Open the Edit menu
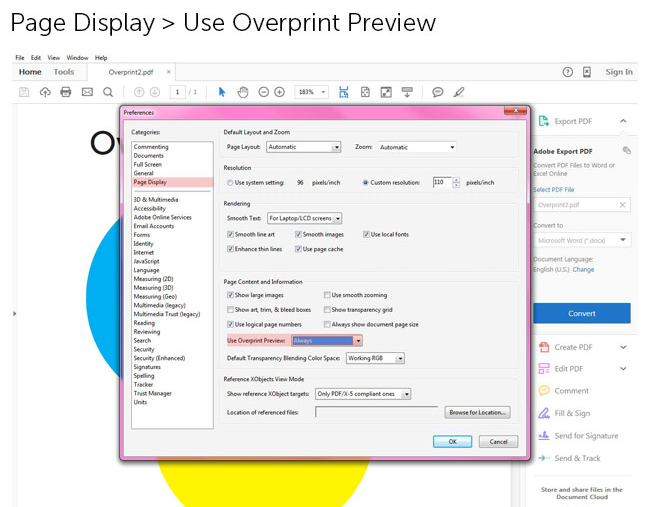 [36, 58]
